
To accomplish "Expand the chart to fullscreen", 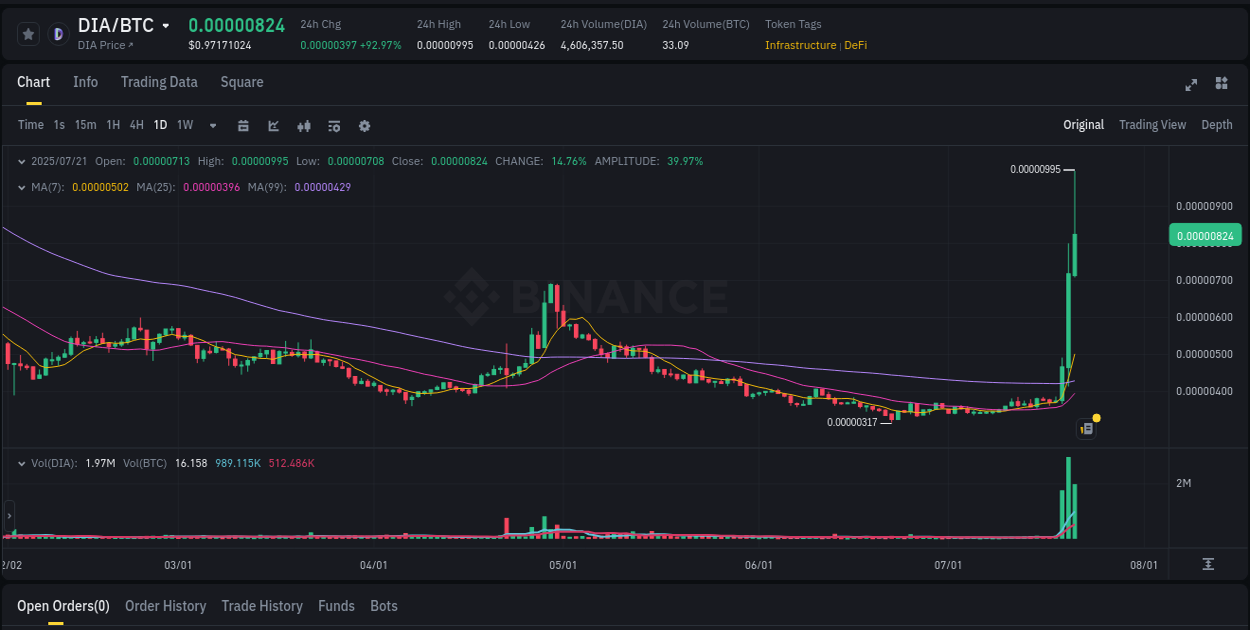I will point(1190,85).
